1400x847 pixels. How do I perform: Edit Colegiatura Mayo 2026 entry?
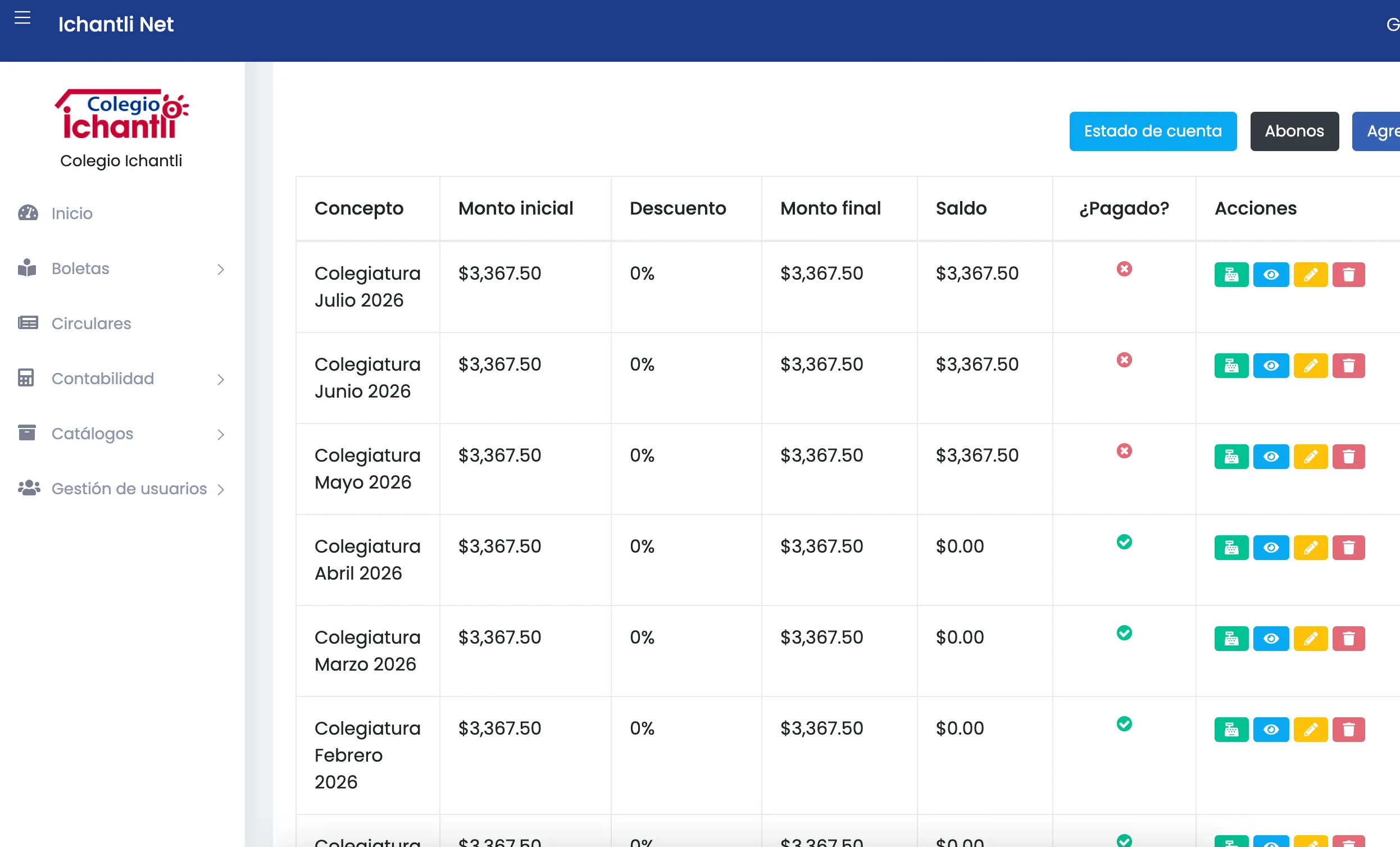[1310, 457]
